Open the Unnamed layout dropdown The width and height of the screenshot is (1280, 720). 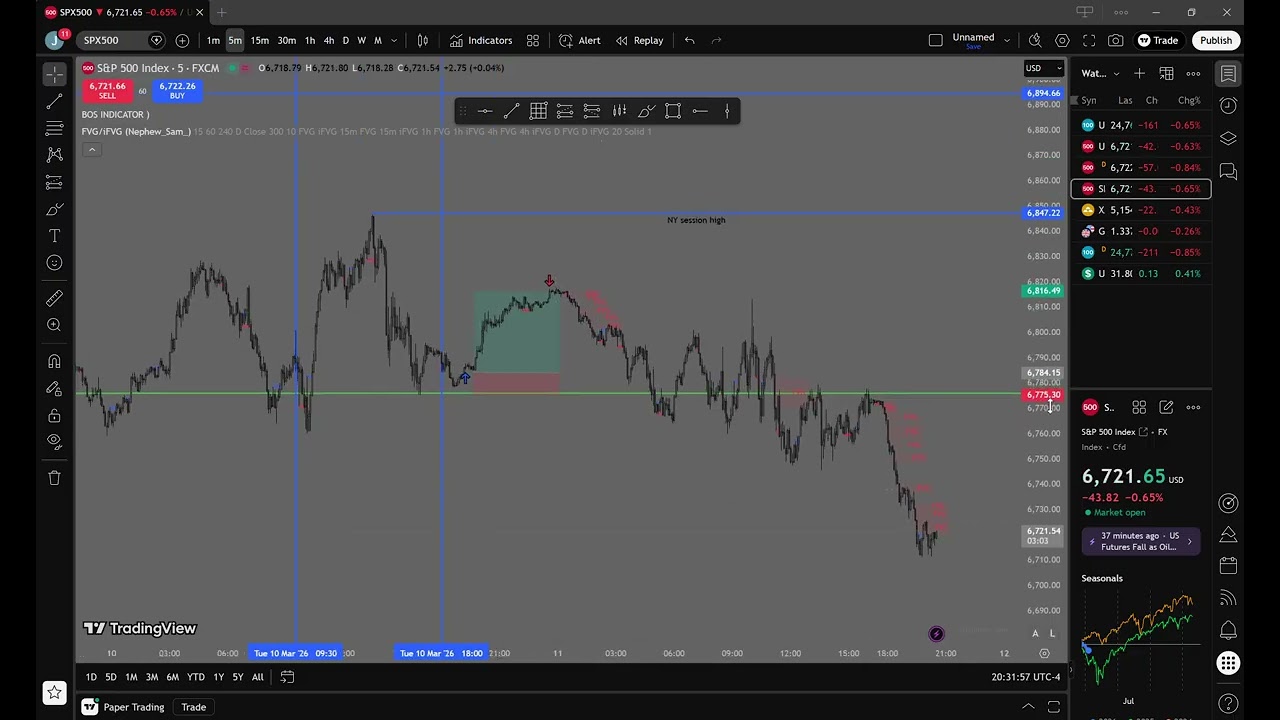pos(979,41)
